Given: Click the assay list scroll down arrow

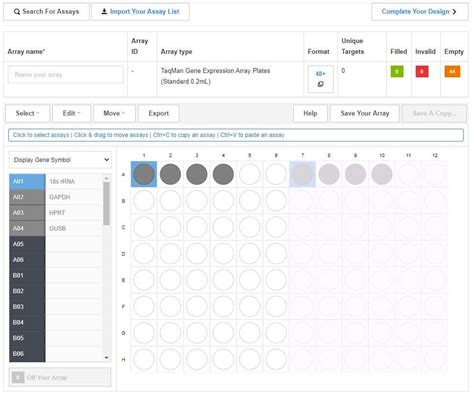Looking at the screenshot, I should point(107,358).
